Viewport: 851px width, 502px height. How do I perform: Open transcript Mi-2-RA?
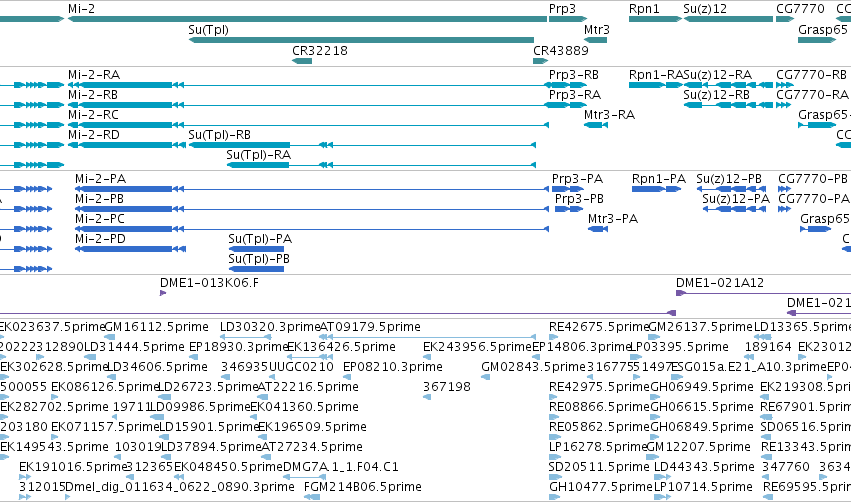coord(308,85)
